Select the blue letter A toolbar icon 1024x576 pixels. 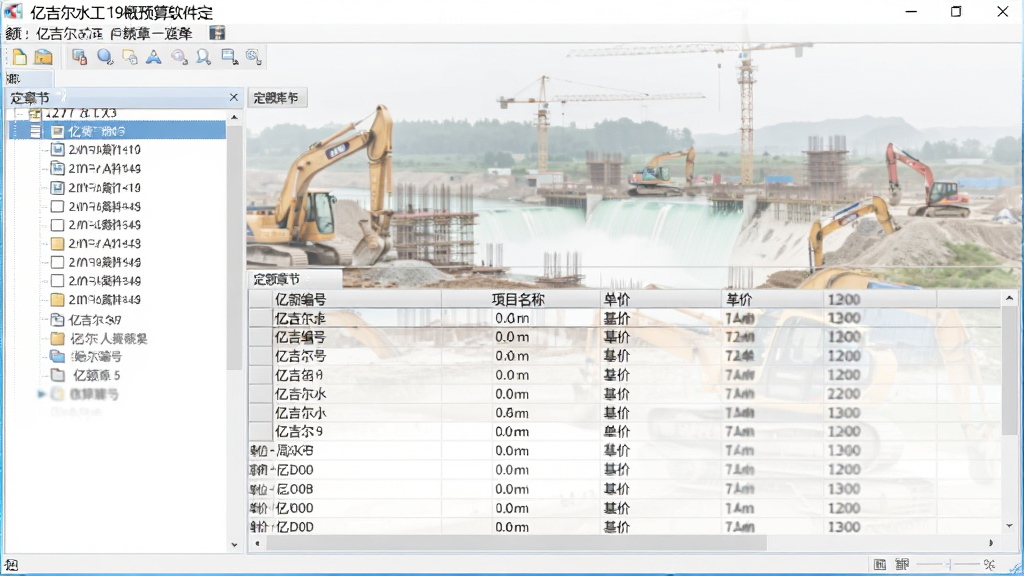tap(153, 57)
